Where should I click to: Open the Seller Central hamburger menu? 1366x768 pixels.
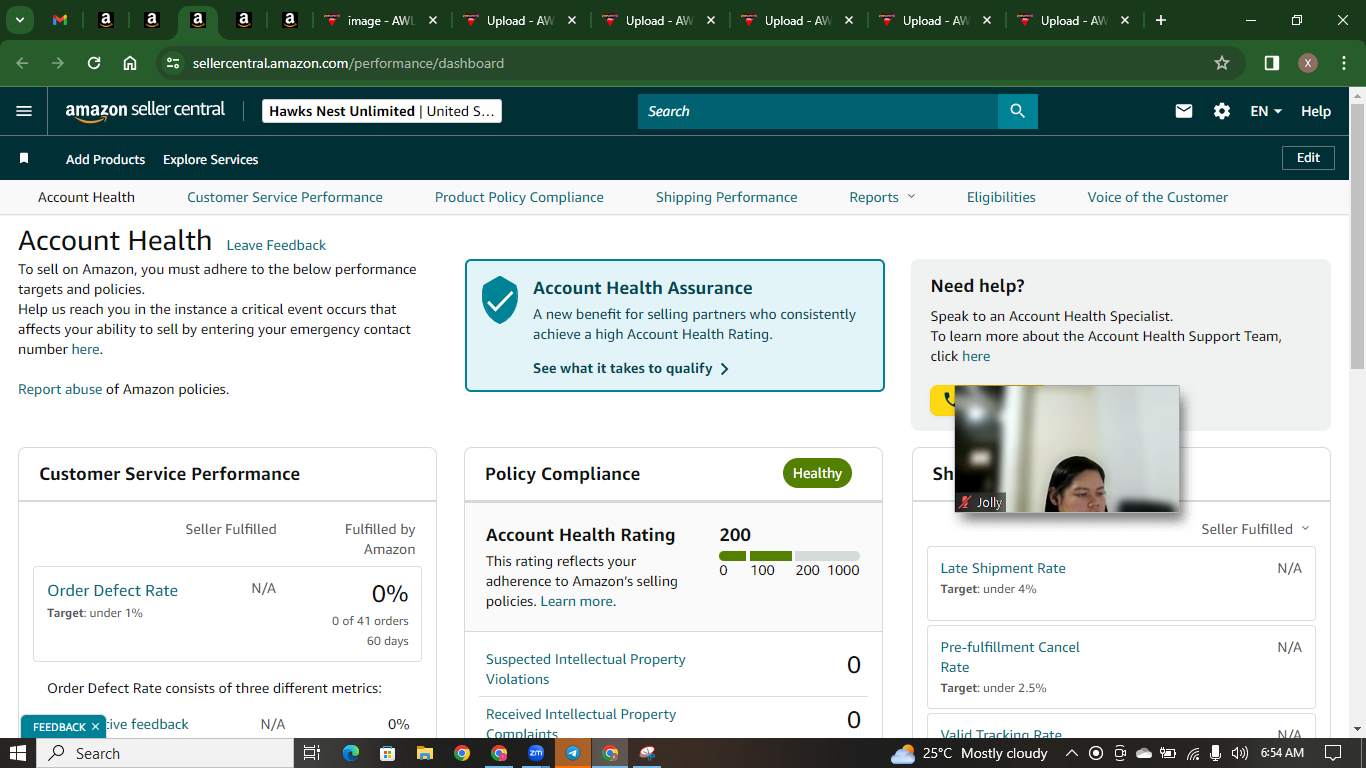point(24,111)
